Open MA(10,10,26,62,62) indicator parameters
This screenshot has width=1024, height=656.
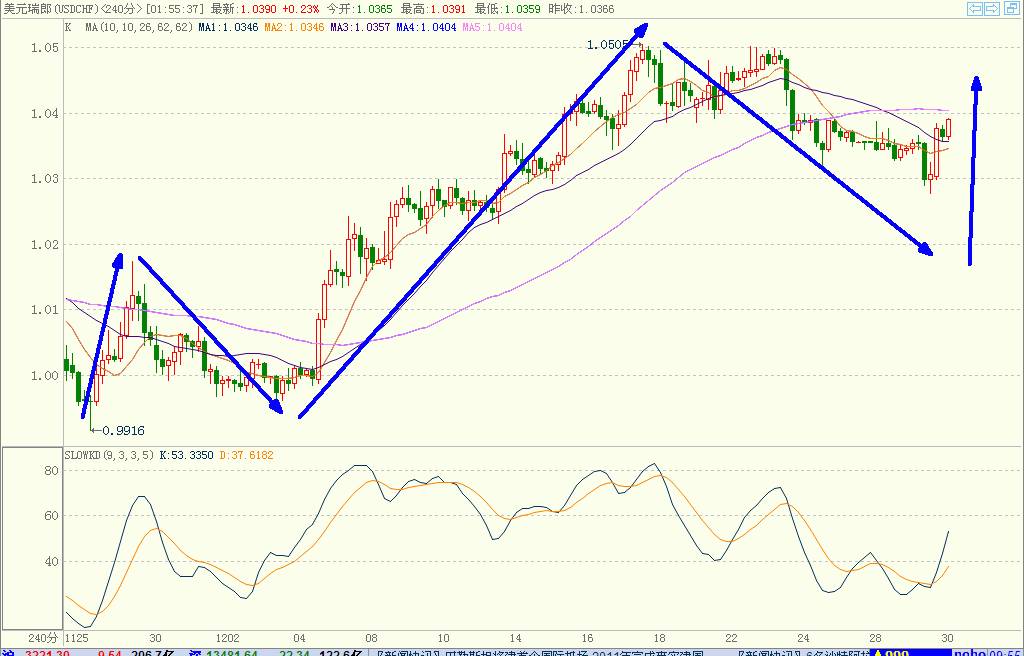pos(139,27)
